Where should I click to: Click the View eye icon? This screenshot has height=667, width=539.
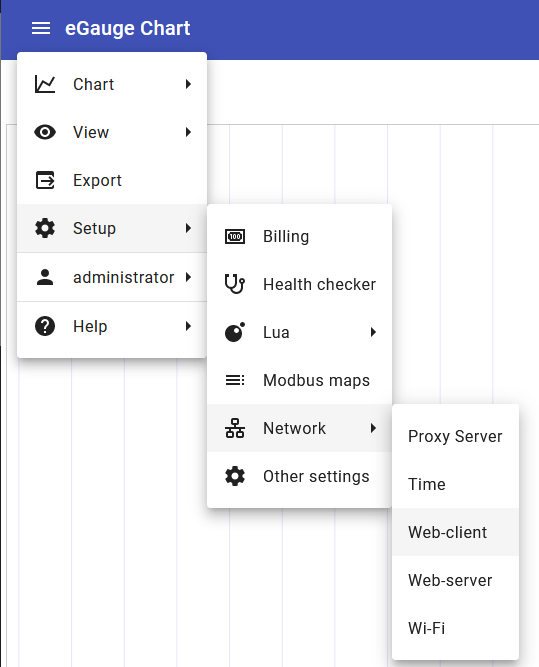(x=45, y=132)
